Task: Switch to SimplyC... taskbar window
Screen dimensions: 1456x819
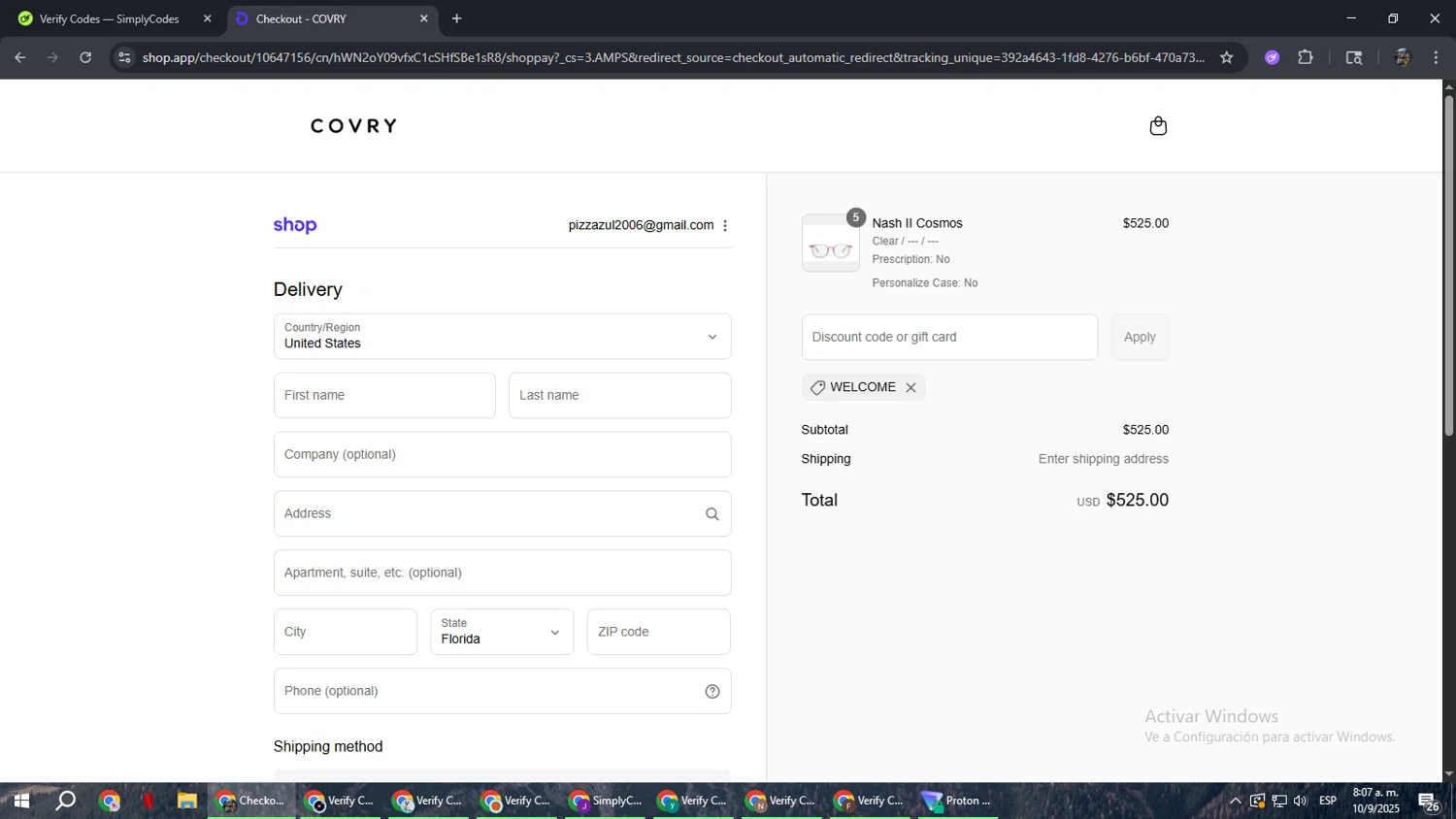Action: point(606,802)
